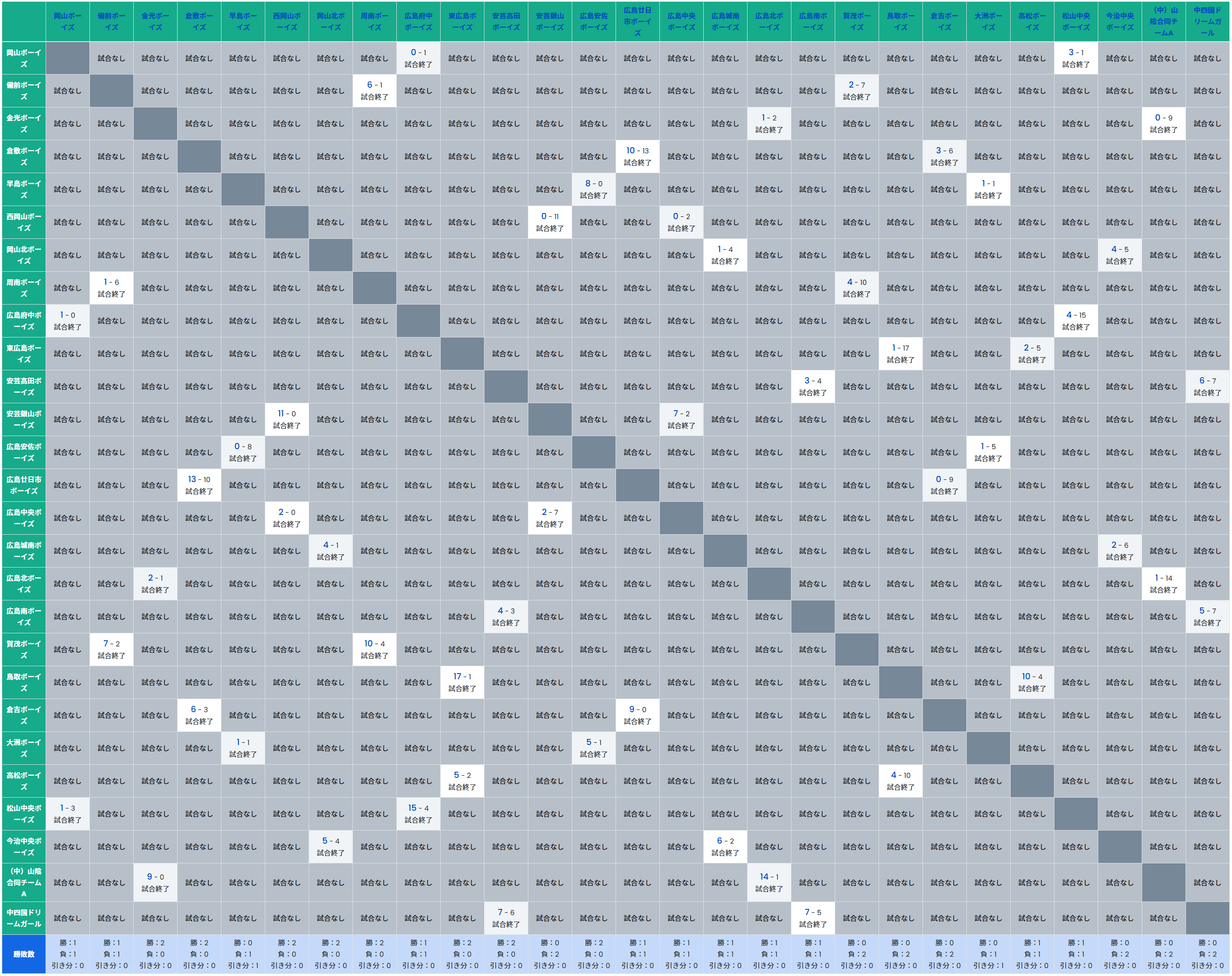
Task: Open the 17 - 1 result in the 鳥取ボーイズ row
Action: pos(462,677)
